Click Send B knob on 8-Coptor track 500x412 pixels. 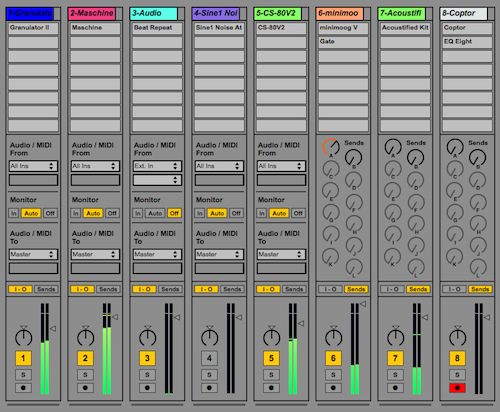click(477, 158)
